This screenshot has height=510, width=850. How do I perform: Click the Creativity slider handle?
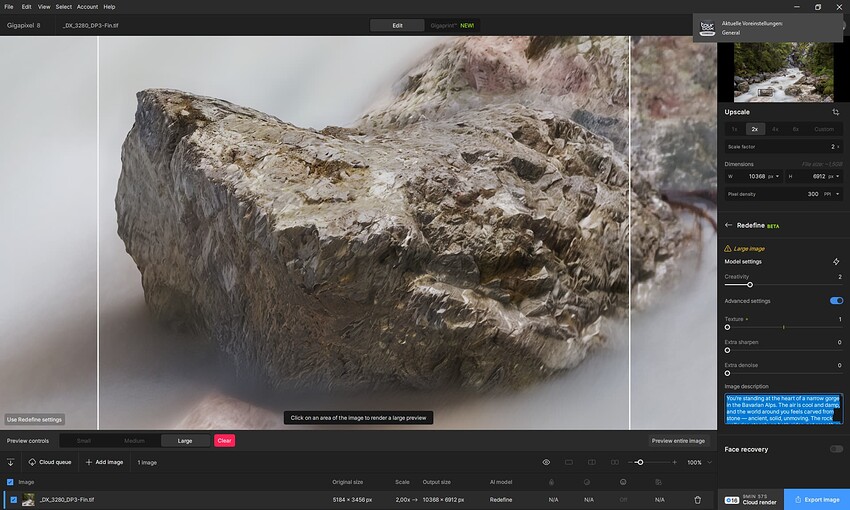pos(750,285)
